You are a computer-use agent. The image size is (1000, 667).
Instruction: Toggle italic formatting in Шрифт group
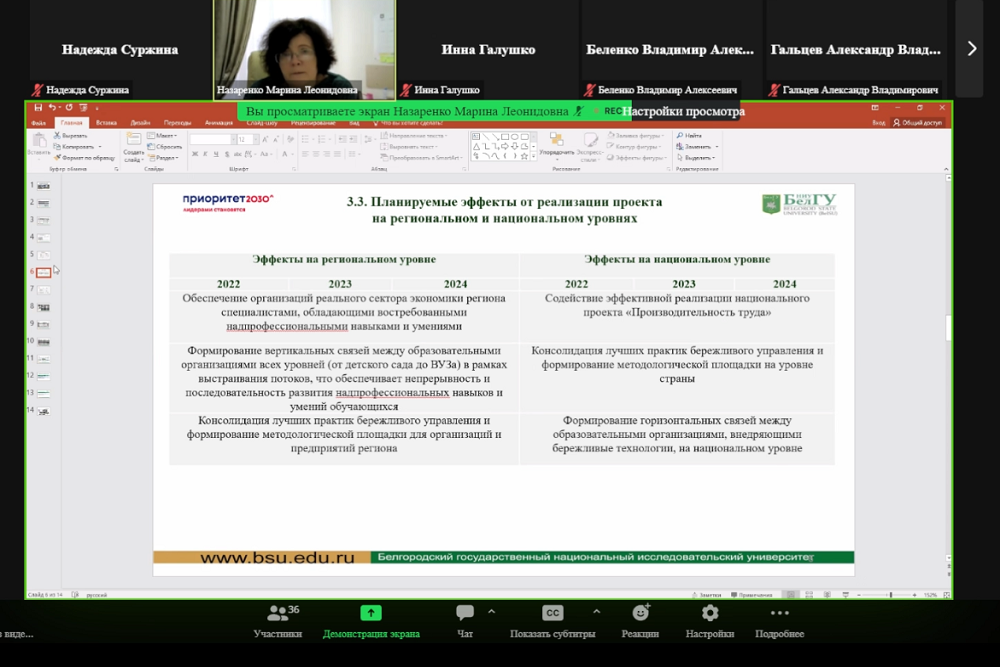coord(205,155)
